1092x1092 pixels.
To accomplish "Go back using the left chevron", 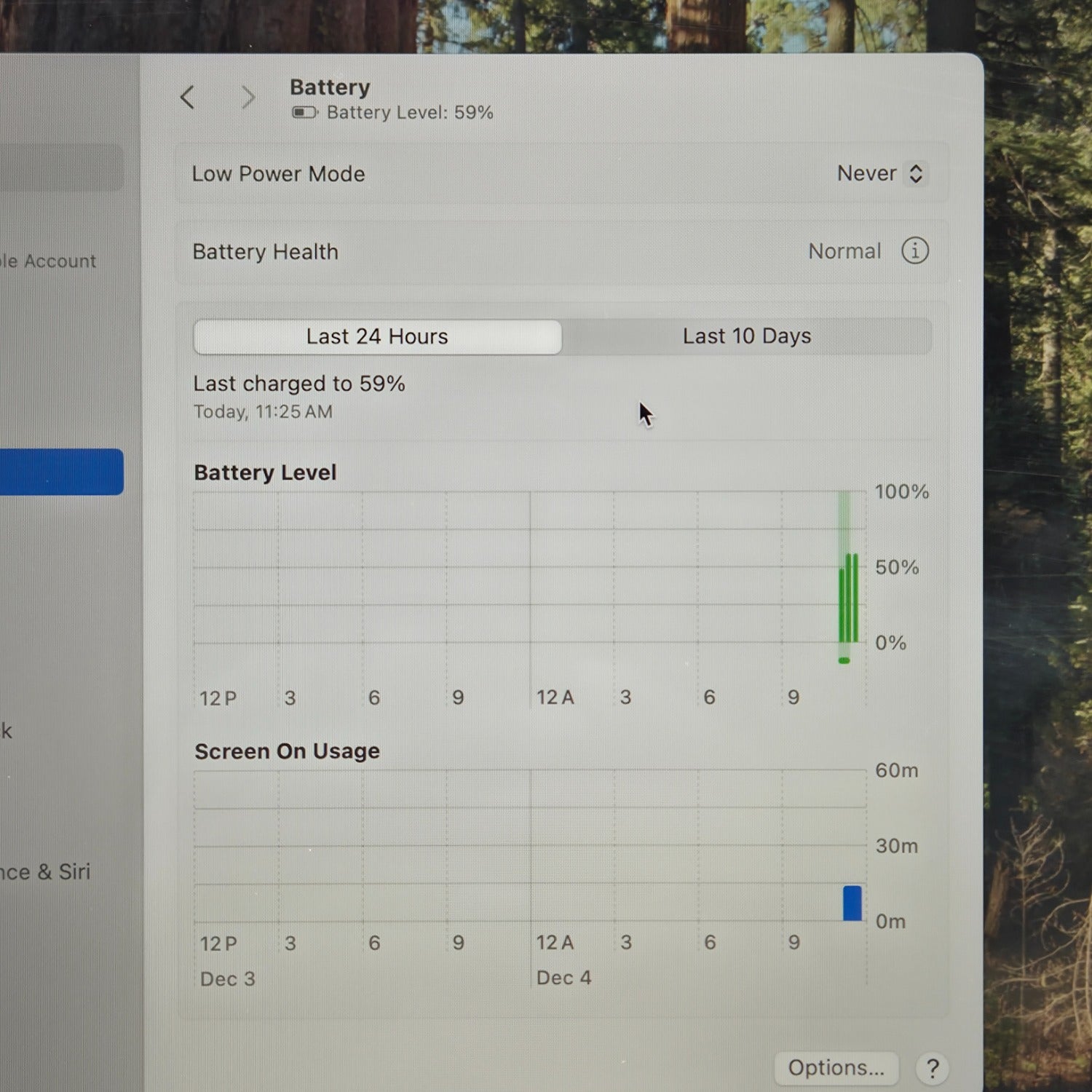I will [188, 97].
